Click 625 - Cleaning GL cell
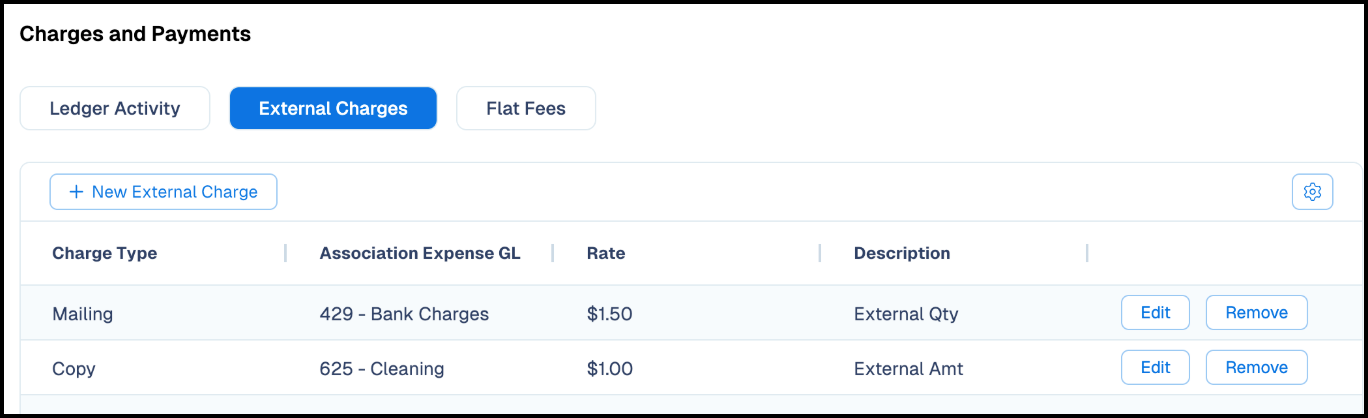The image size is (1368, 418). (382, 368)
